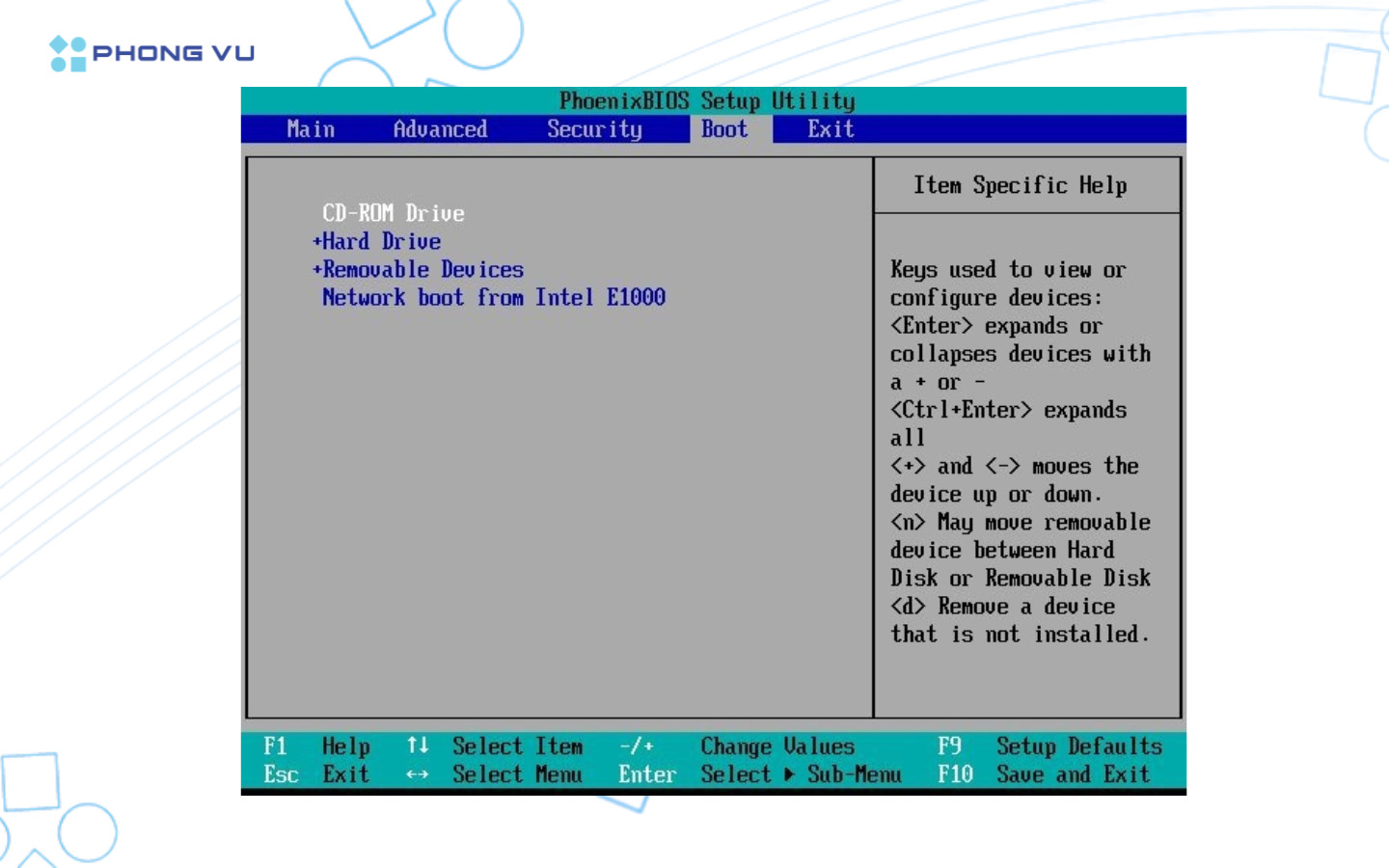Go to the Security tab
Viewport: 1389px width, 868px height.
(594, 129)
